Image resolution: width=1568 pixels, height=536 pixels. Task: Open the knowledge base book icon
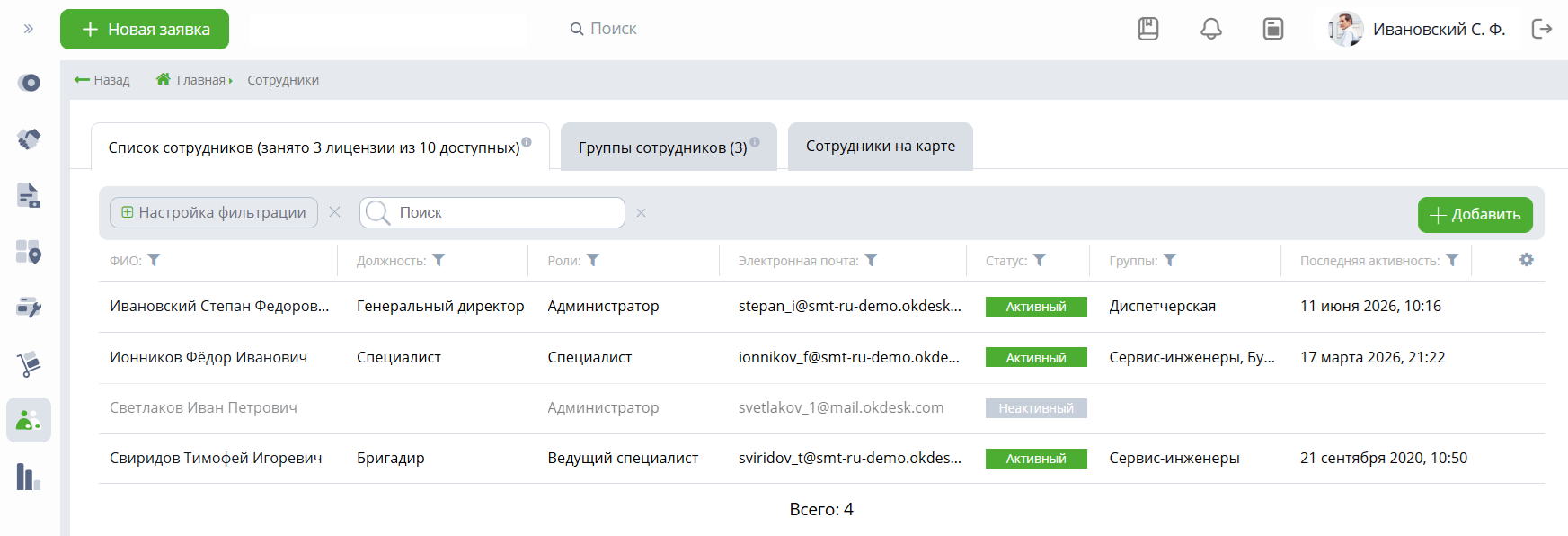(1148, 29)
